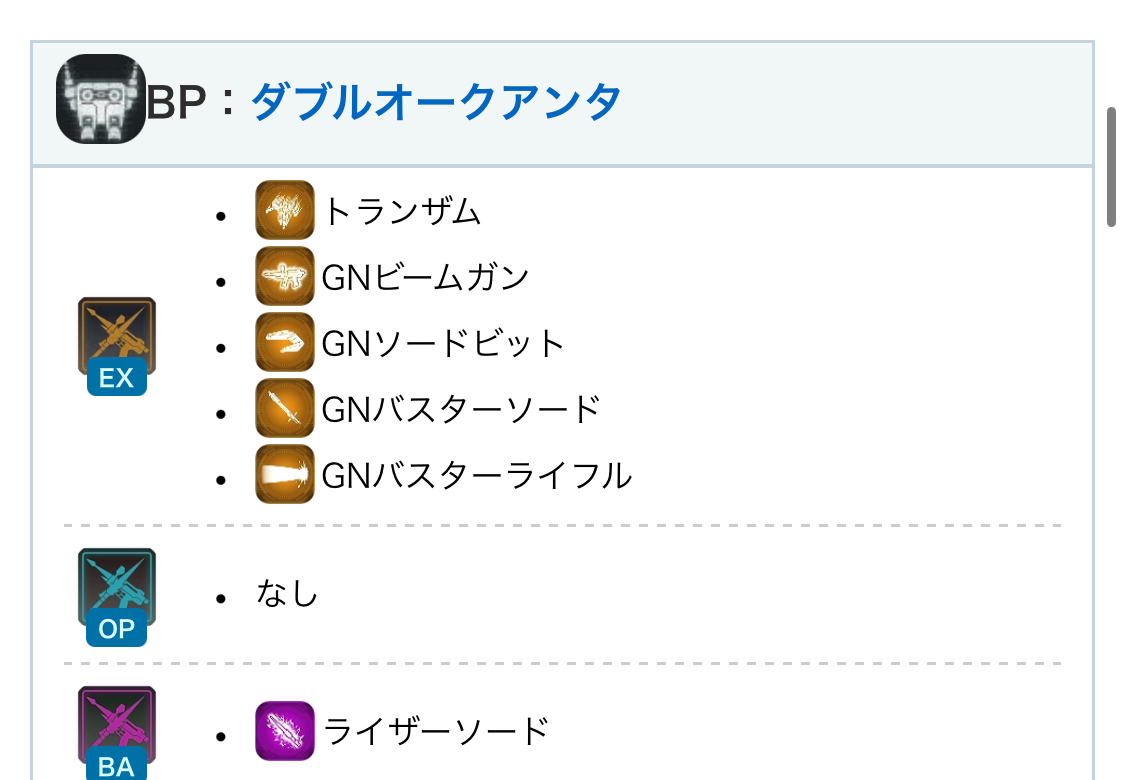
Task: Click the EX skill category icon
Action: (117, 346)
